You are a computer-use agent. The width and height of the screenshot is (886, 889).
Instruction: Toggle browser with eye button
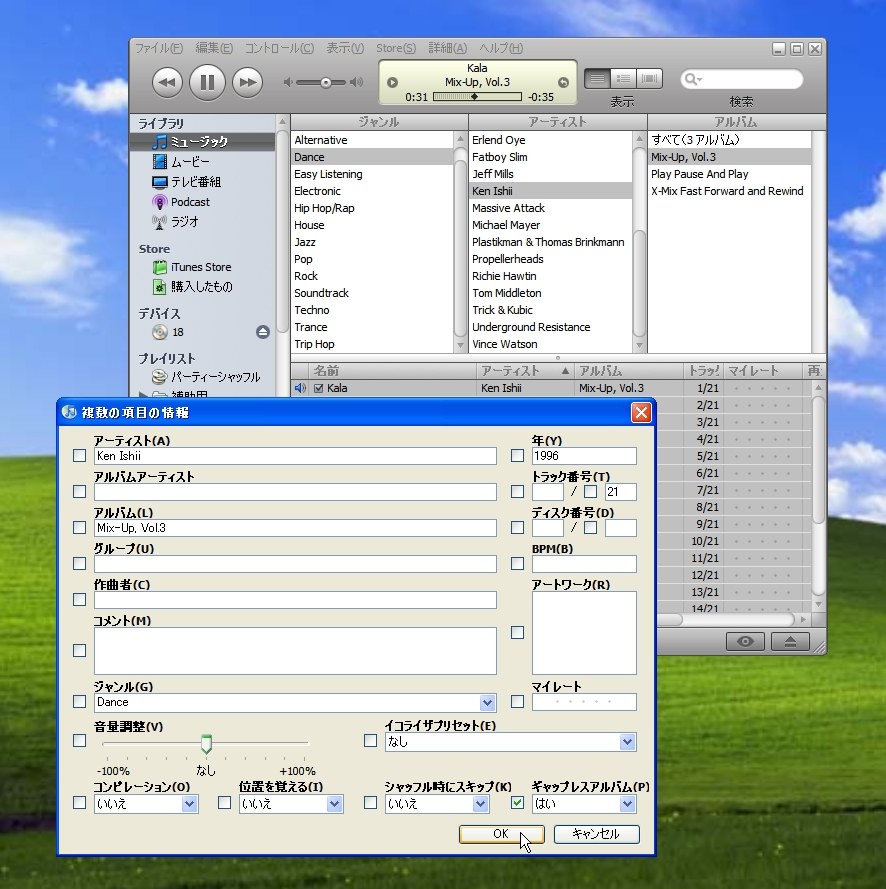[745, 641]
